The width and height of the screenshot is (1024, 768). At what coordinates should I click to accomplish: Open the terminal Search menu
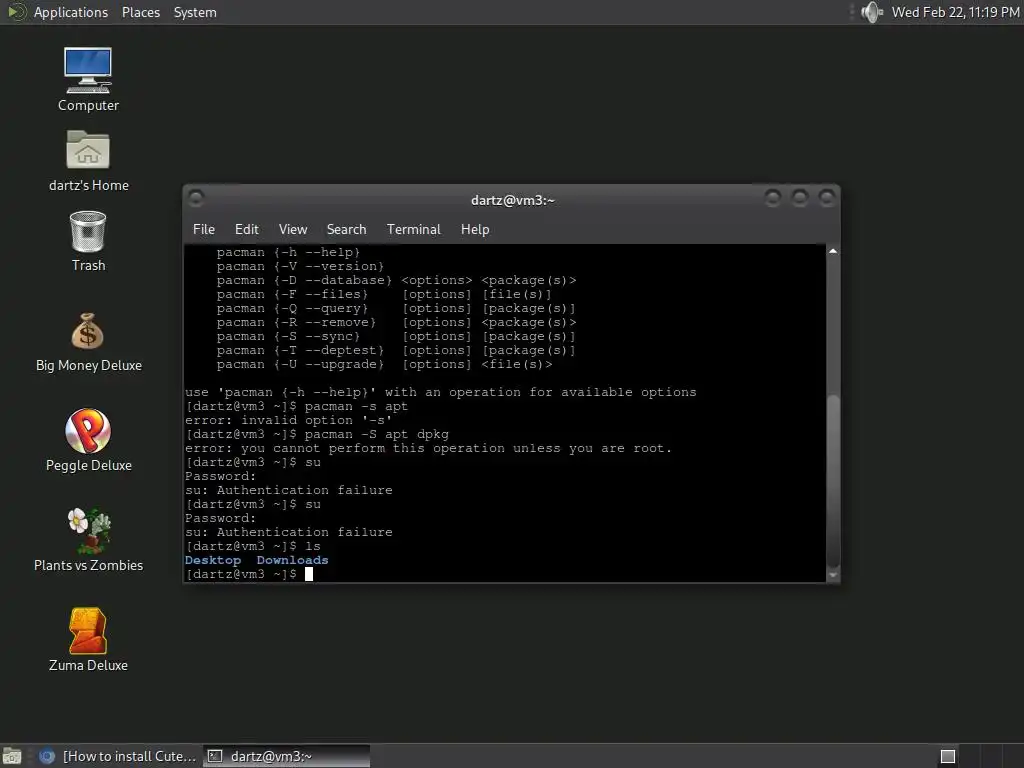pos(346,229)
